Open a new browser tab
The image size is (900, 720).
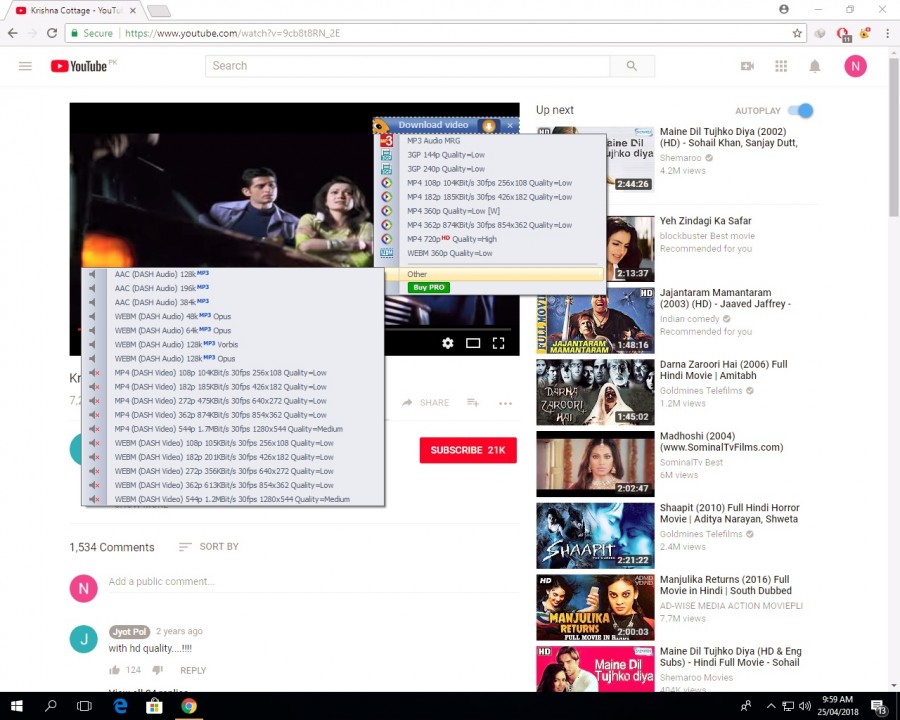pyautogui.click(x=158, y=11)
